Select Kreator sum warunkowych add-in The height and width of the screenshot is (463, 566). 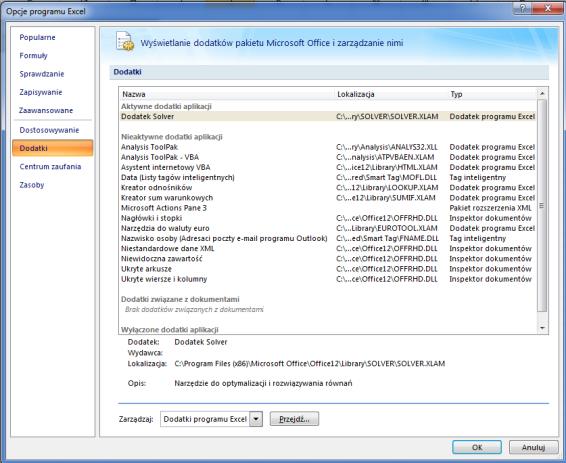point(328,198)
